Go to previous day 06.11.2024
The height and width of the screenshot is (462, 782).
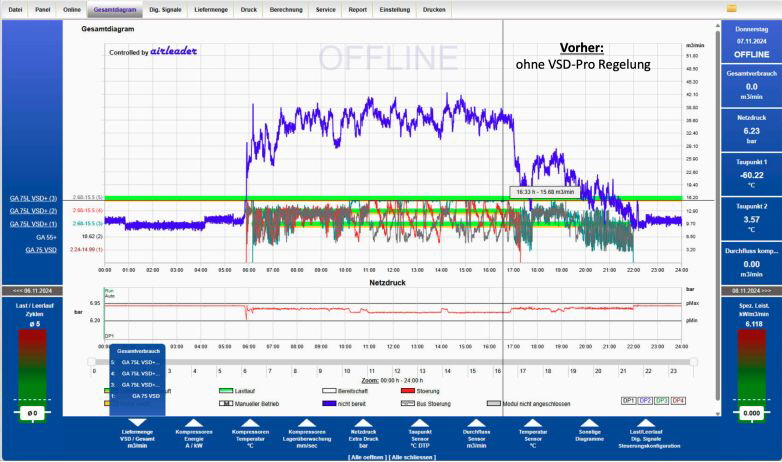click(x=38, y=289)
